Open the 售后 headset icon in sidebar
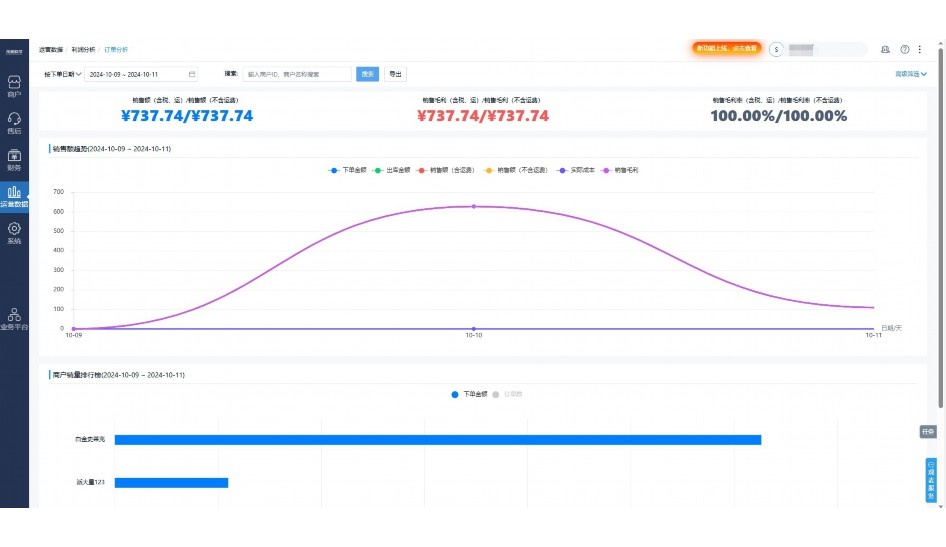The image size is (946, 547). tap(14, 121)
